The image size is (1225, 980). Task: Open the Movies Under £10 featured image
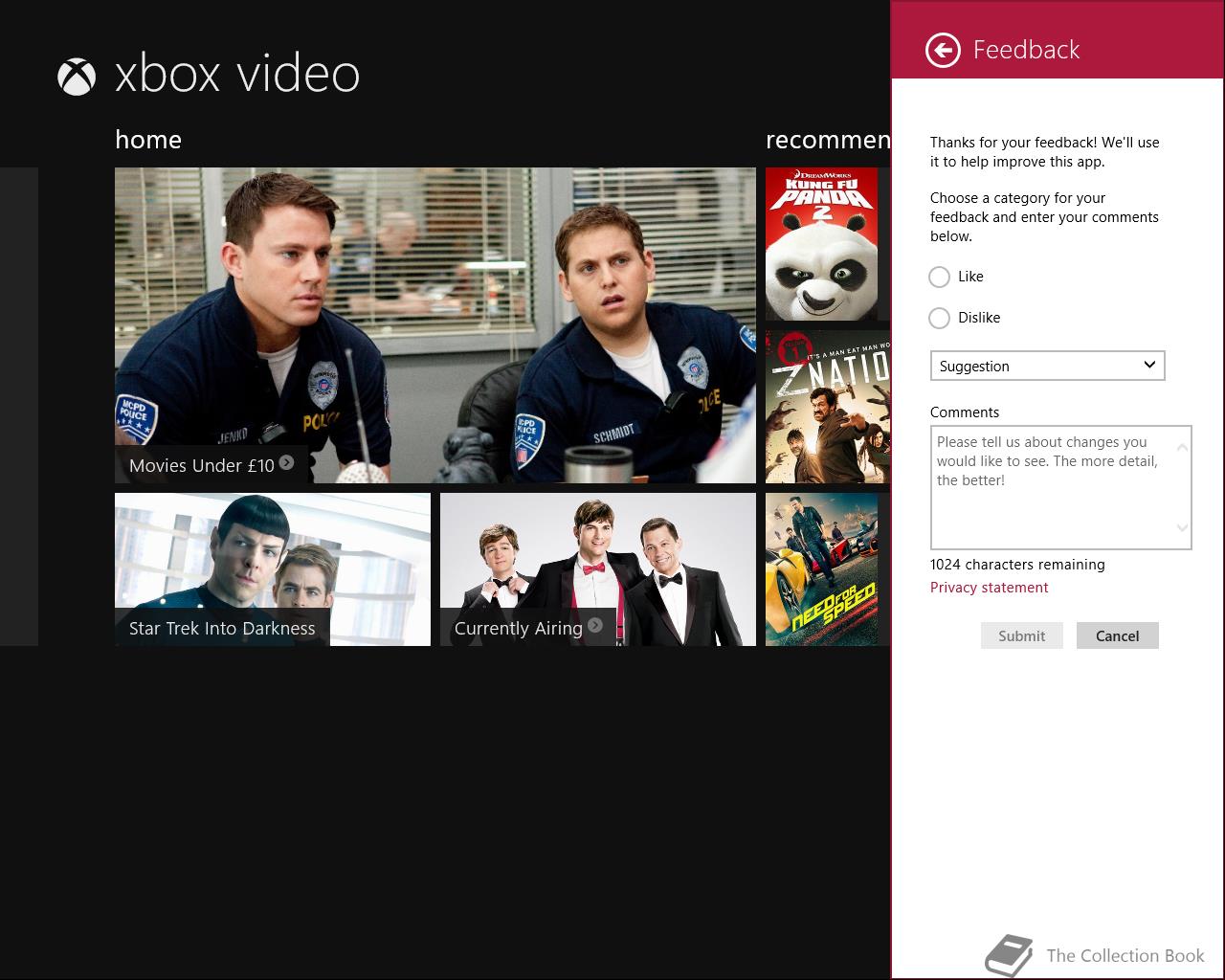(435, 325)
